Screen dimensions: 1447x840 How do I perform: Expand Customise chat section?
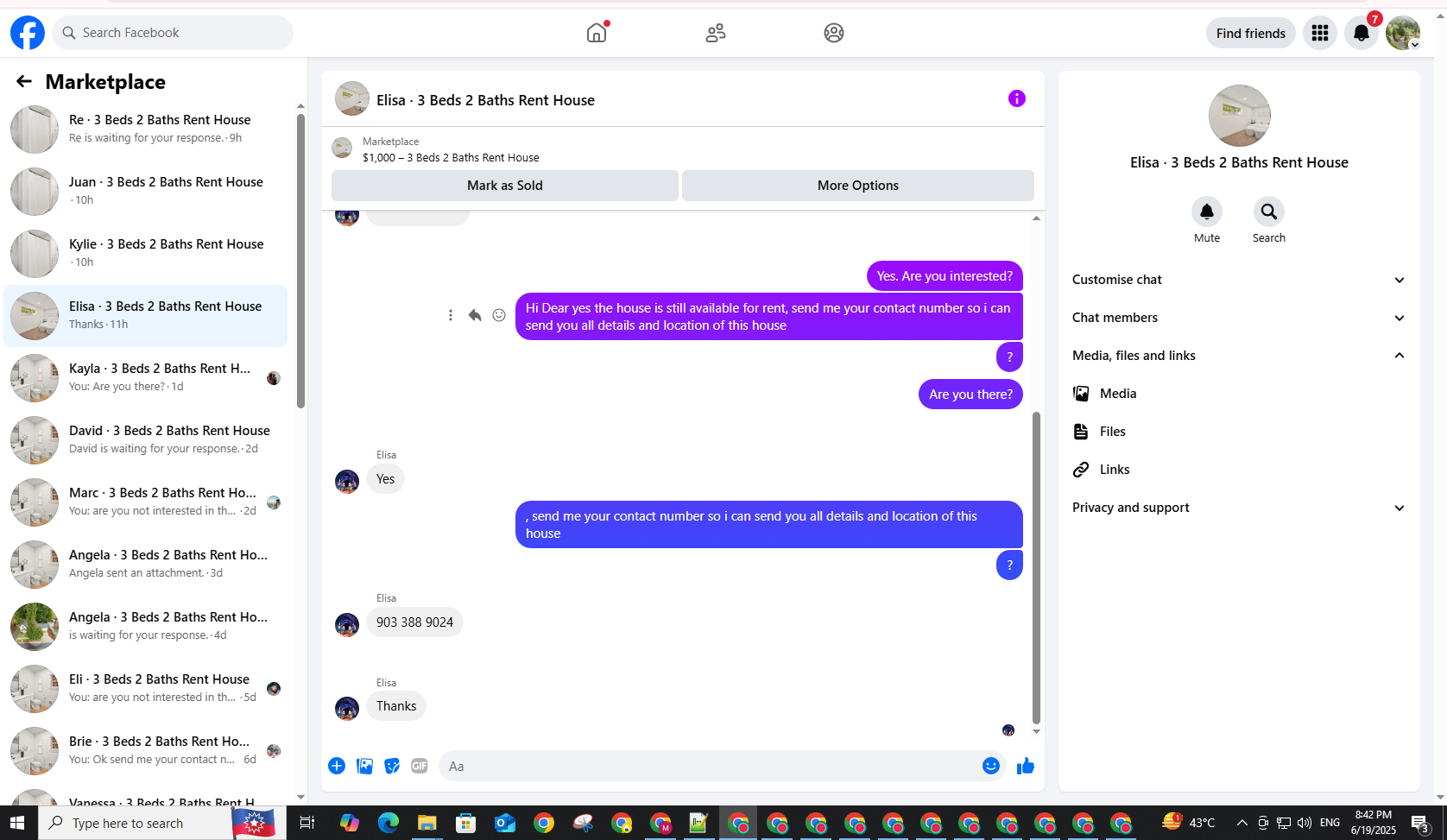coord(1238,280)
